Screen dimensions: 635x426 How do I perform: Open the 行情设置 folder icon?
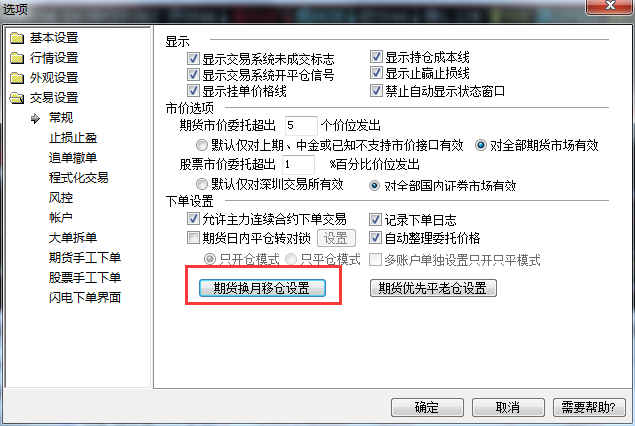[x=17, y=58]
